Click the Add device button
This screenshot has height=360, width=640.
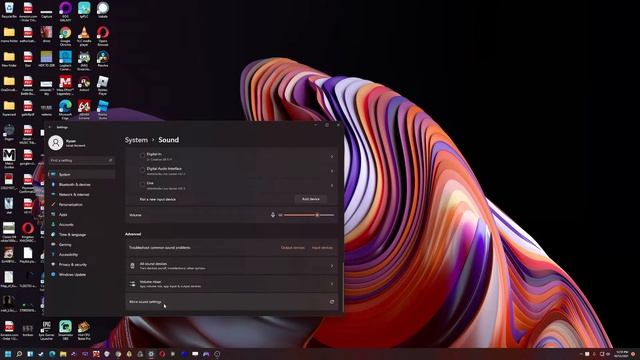coord(311,199)
